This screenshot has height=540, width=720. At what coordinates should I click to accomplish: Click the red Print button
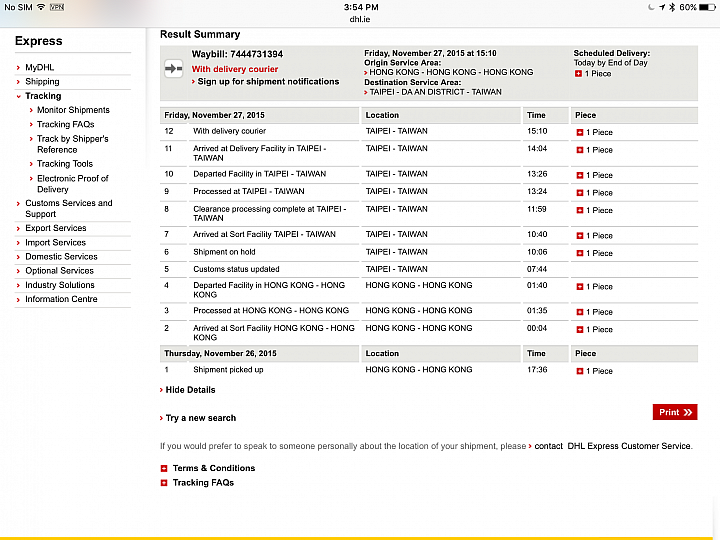[x=675, y=412]
